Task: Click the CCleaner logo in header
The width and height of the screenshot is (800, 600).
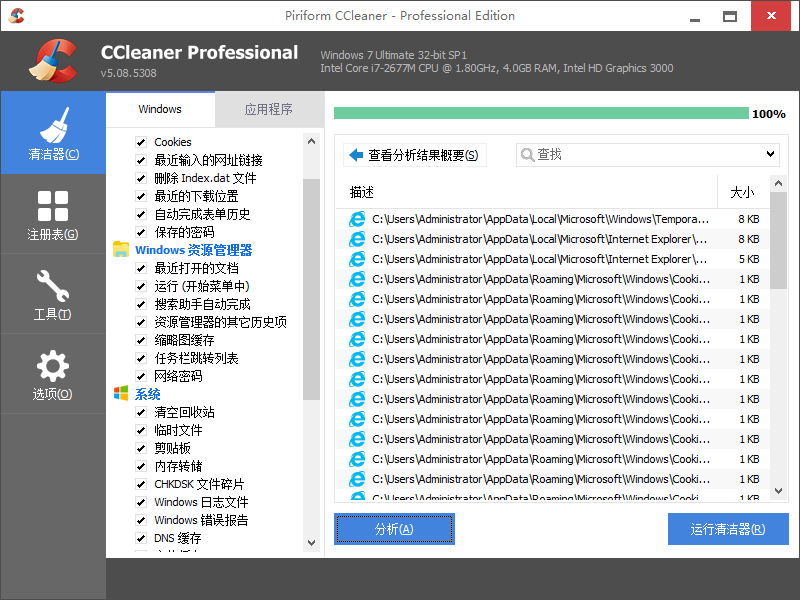Action: point(53,60)
